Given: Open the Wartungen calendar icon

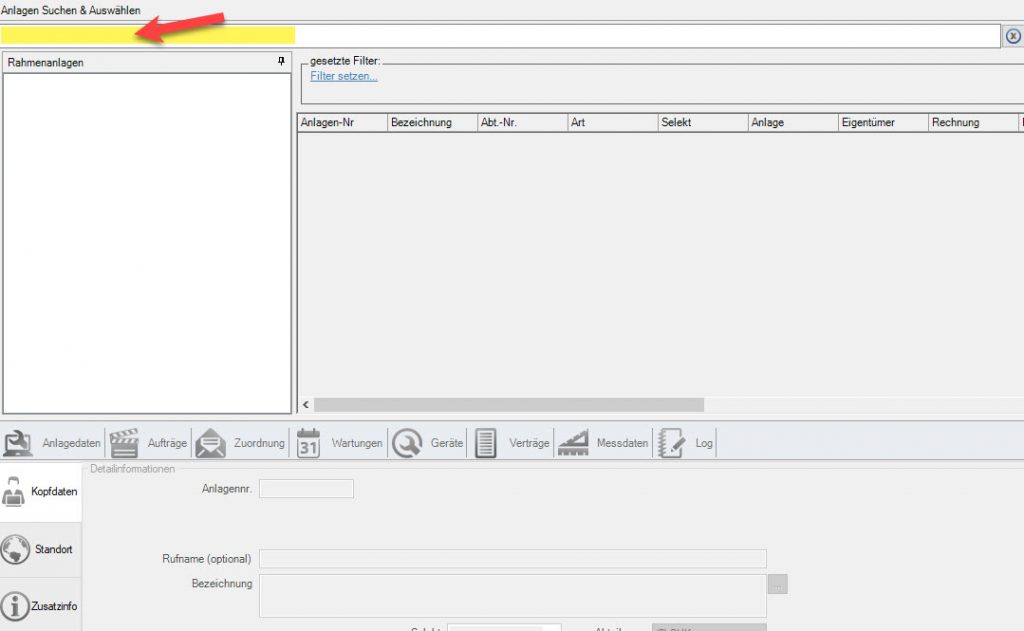Looking at the screenshot, I should (x=308, y=443).
